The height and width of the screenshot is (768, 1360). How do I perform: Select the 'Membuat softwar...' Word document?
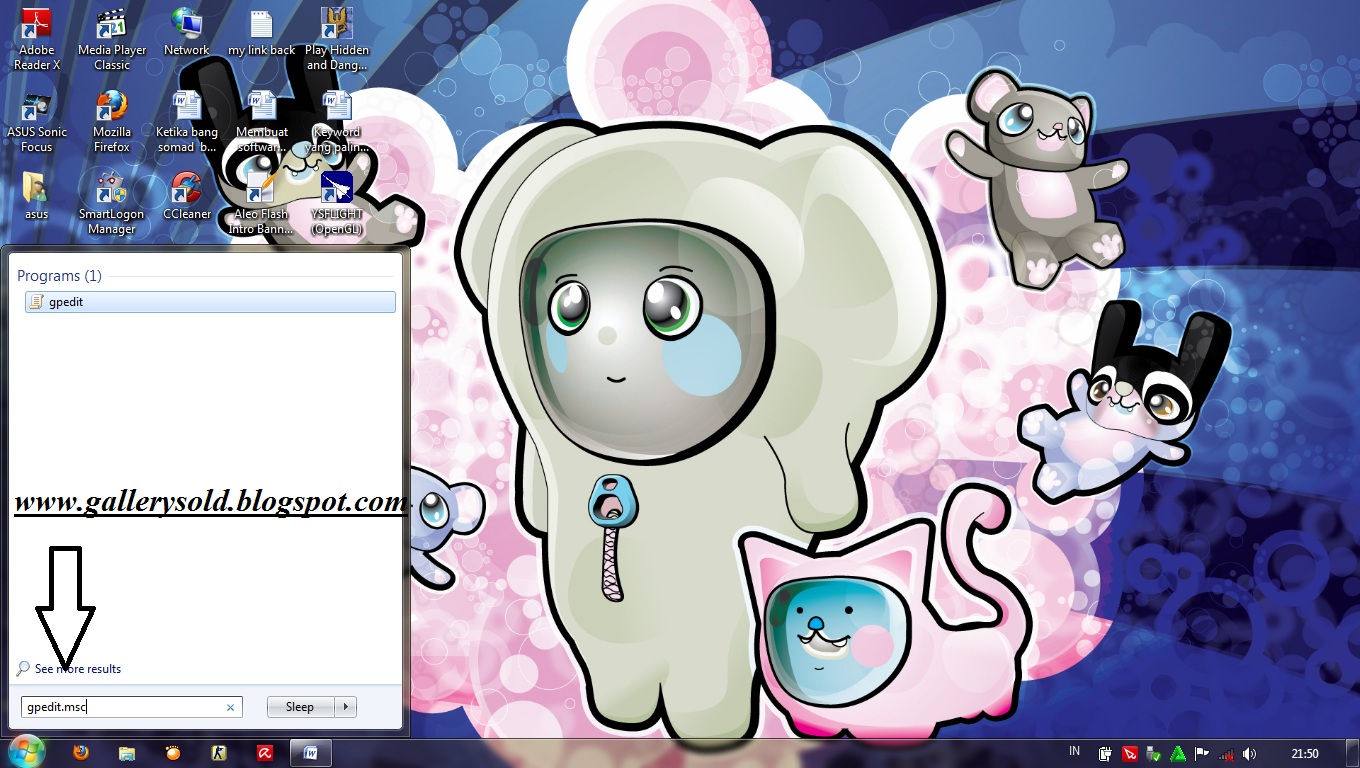262,122
